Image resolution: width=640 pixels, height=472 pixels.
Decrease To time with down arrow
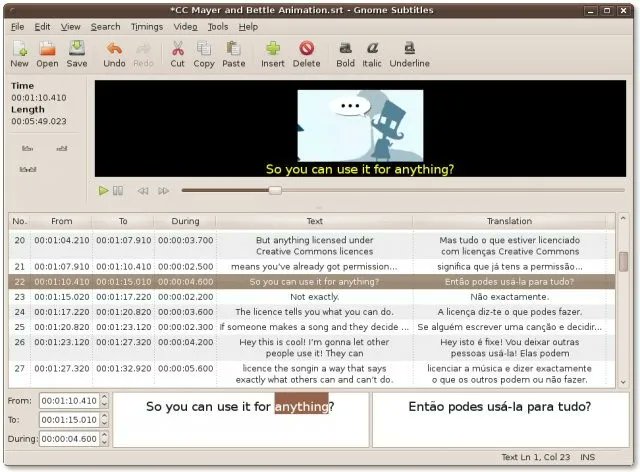[104, 423]
